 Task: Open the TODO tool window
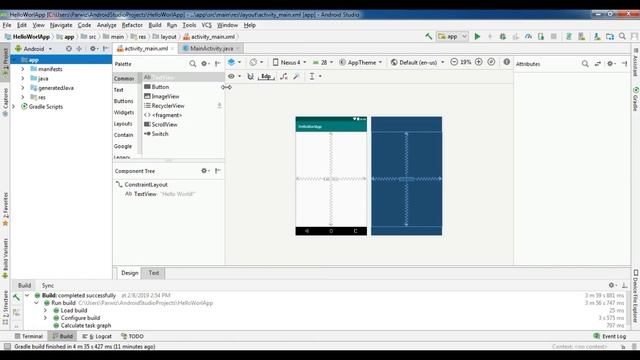click(132, 336)
